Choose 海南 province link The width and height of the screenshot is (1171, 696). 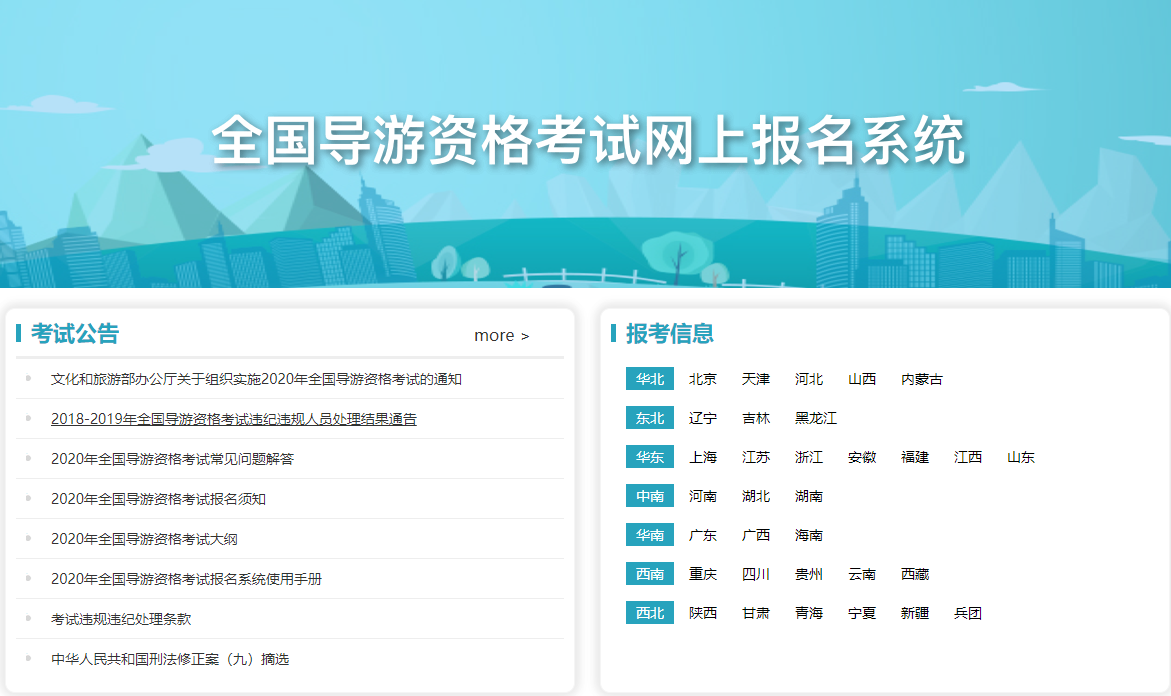pyautogui.click(x=809, y=535)
